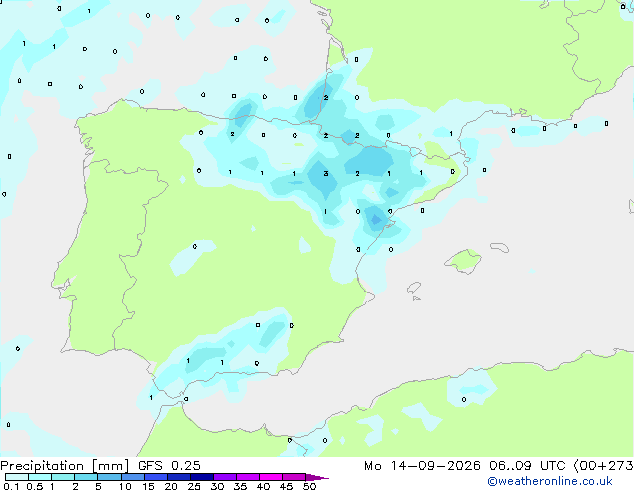The image size is (634, 490).
Task: Click the forecast date Mo 14-09-2026 text
Action: pos(422,466)
